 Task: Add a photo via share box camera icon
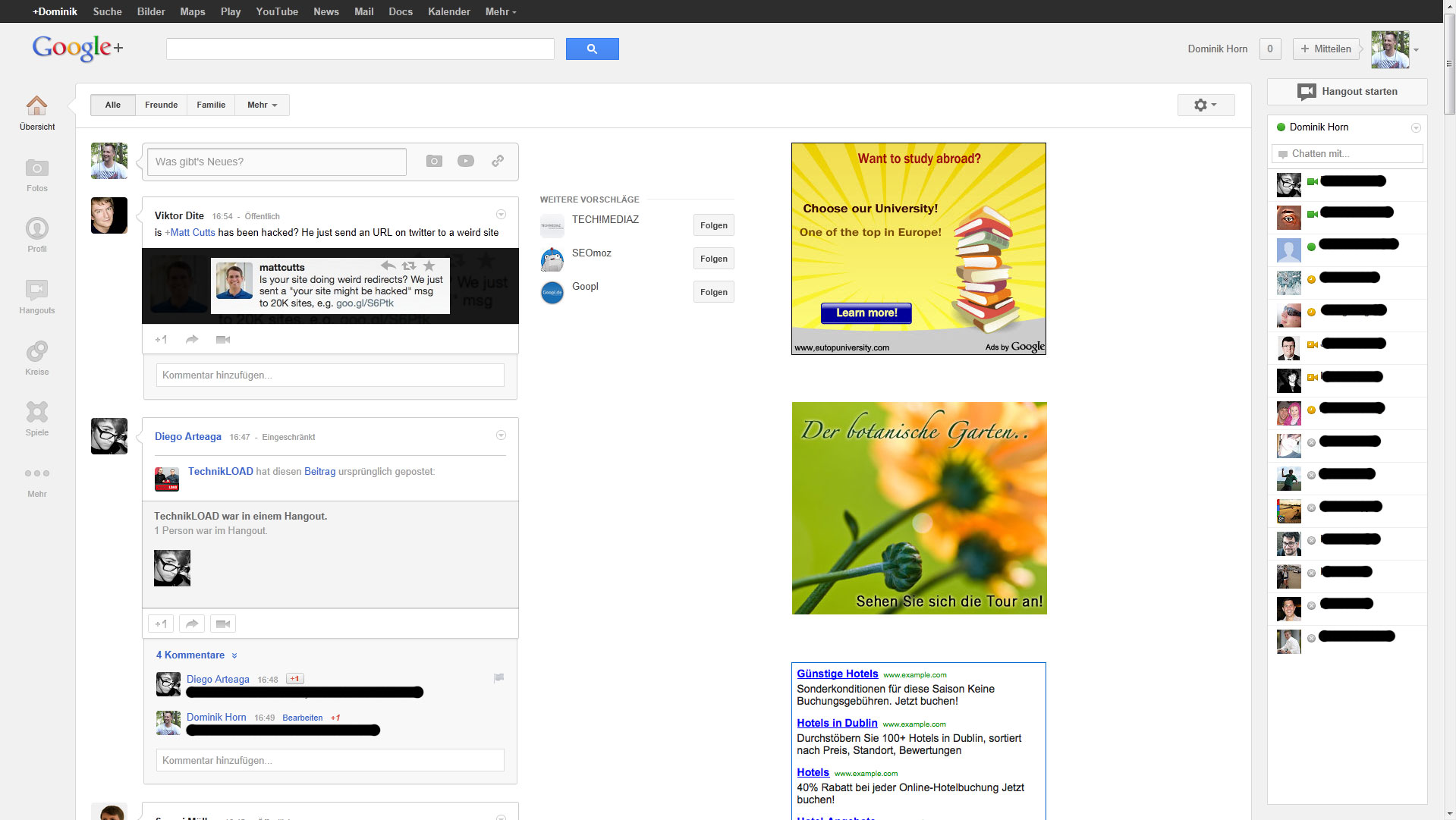(434, 161)
